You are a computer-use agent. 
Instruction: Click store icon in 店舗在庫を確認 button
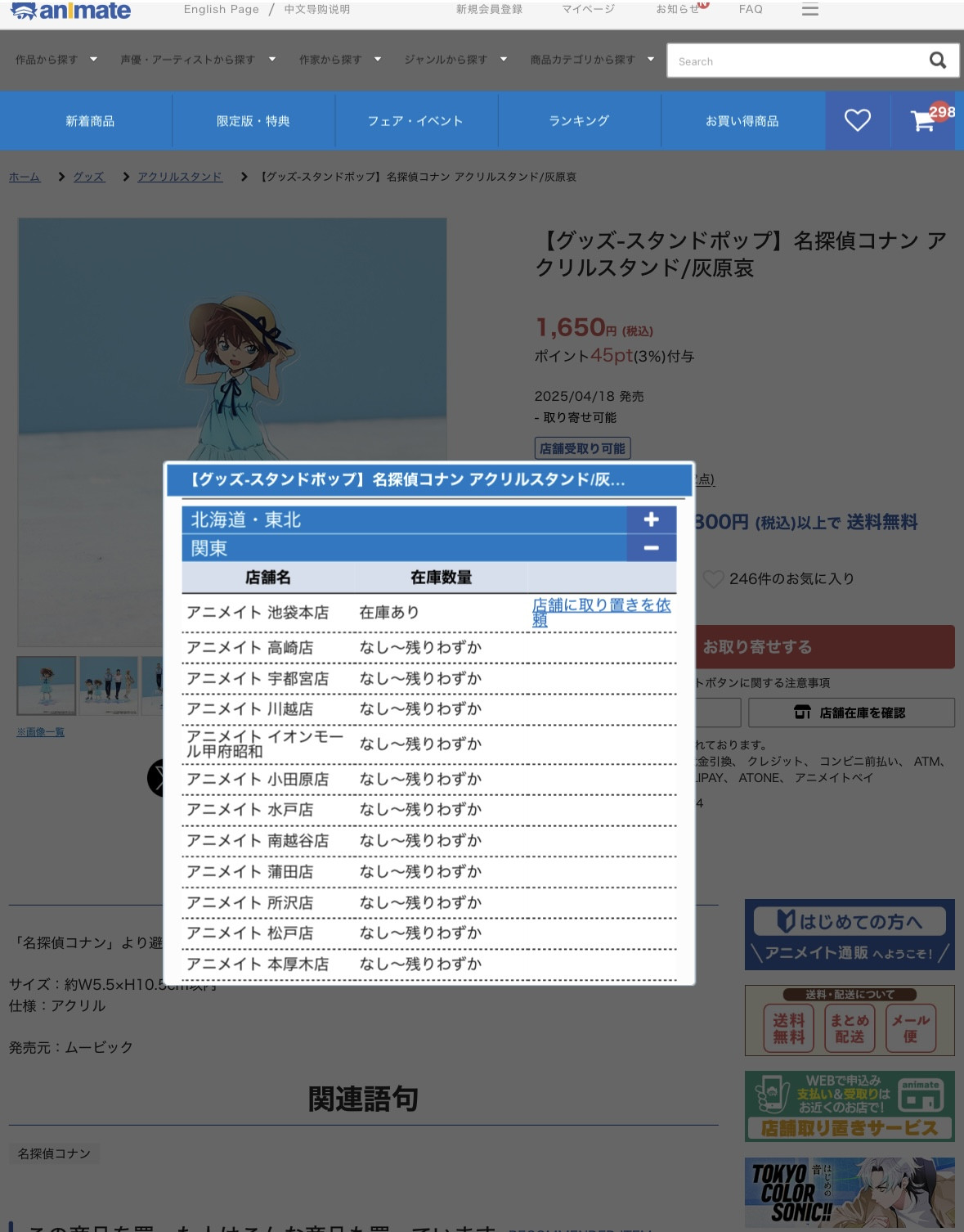coord(803,713)
